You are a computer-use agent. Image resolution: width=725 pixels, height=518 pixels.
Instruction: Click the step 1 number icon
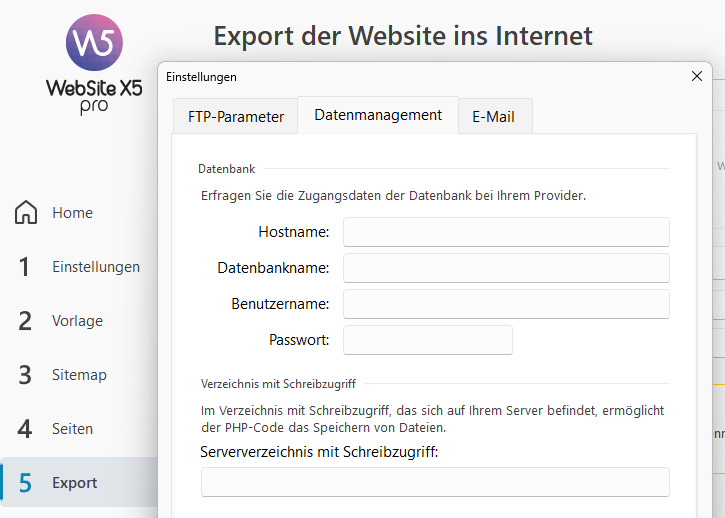[25, 267]
